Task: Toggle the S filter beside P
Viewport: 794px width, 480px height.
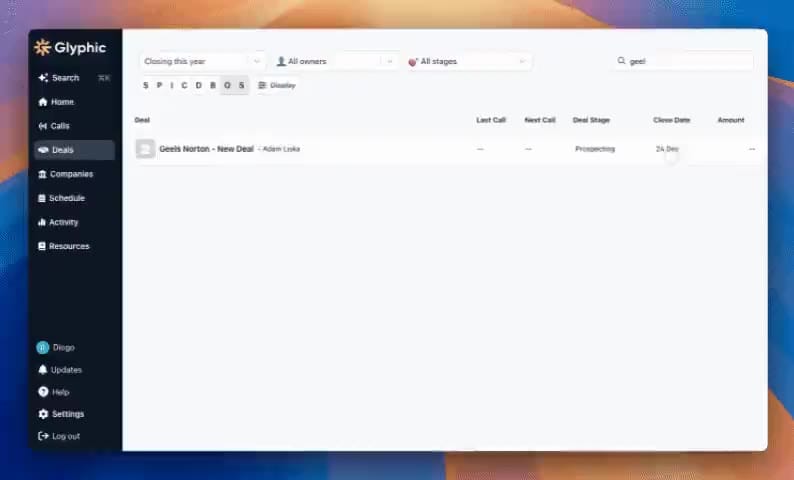Action: coord(146,85)
